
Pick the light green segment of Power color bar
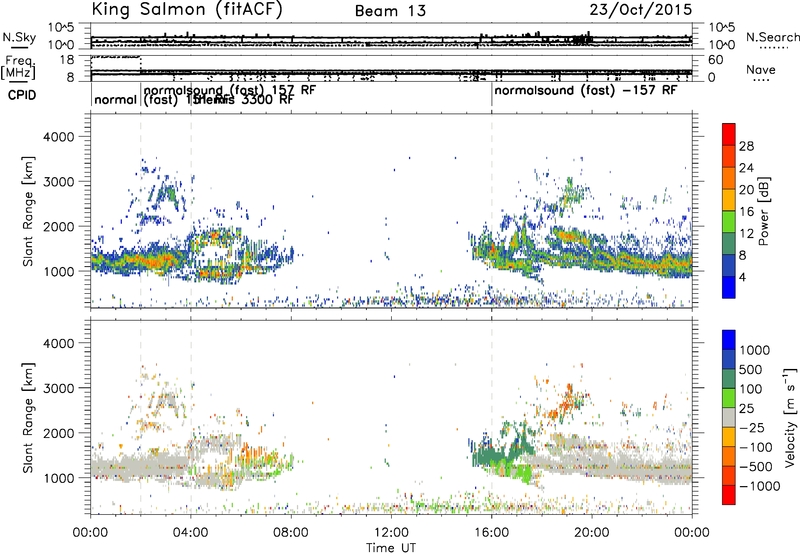point(729,221)
